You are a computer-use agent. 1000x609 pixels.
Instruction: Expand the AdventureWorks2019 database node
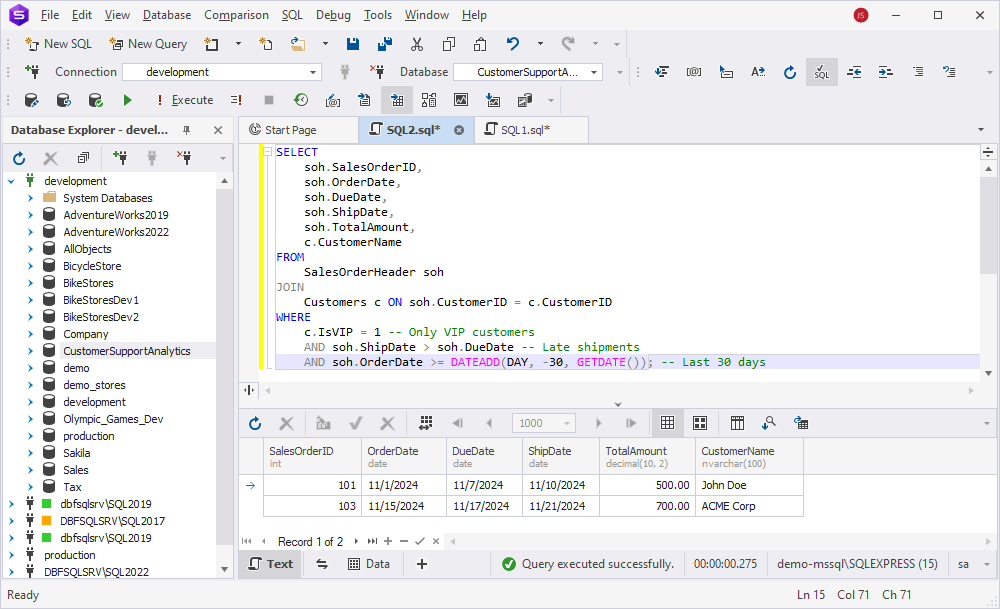pyautogui.click(x=30, y=215)
